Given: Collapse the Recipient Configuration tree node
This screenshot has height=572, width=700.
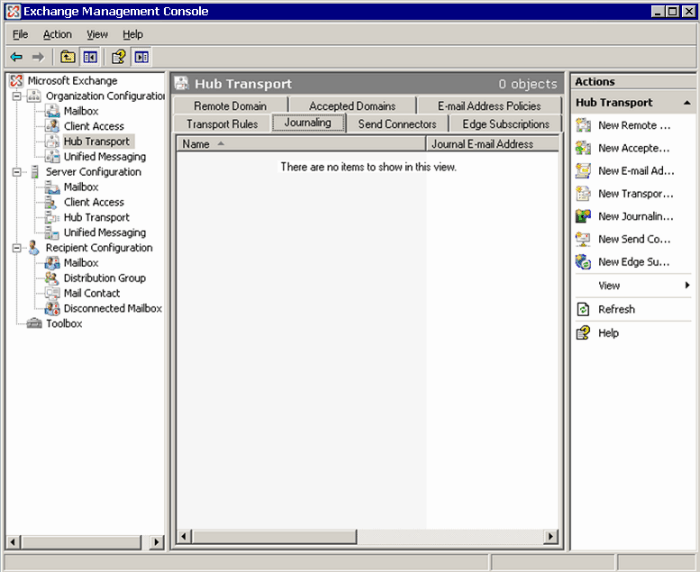Looking at the screenshot, I should [17, 248].
